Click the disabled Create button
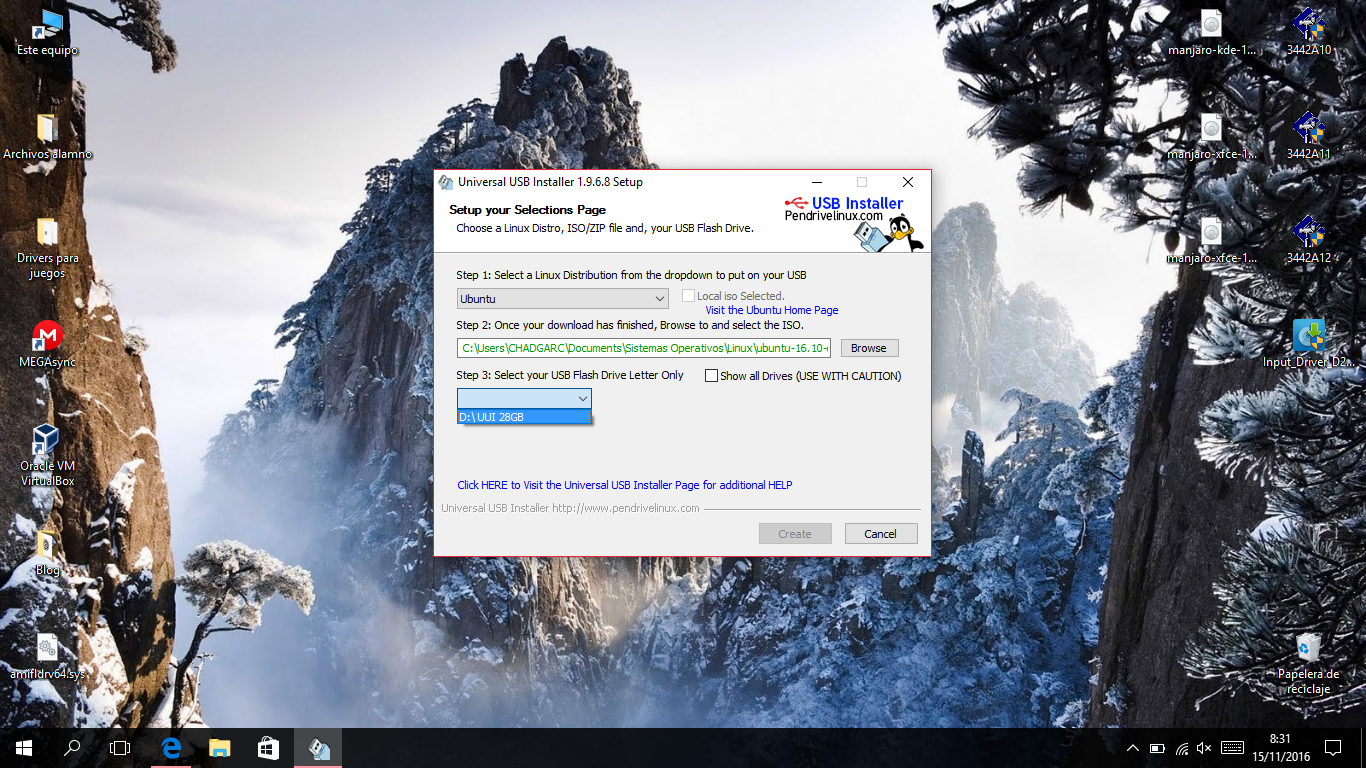1366x768 pixels. click(795, 534)
